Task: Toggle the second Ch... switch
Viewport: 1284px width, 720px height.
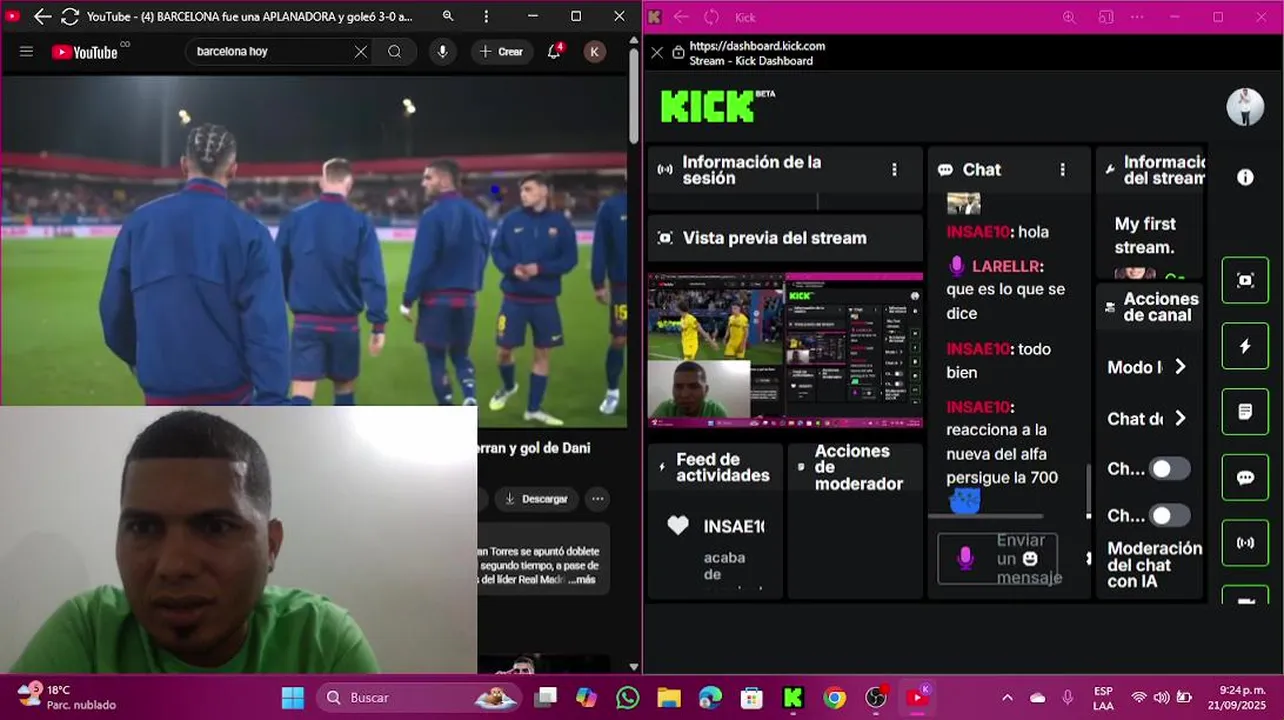Action: pyautogui.click(x=1170, y=516)
